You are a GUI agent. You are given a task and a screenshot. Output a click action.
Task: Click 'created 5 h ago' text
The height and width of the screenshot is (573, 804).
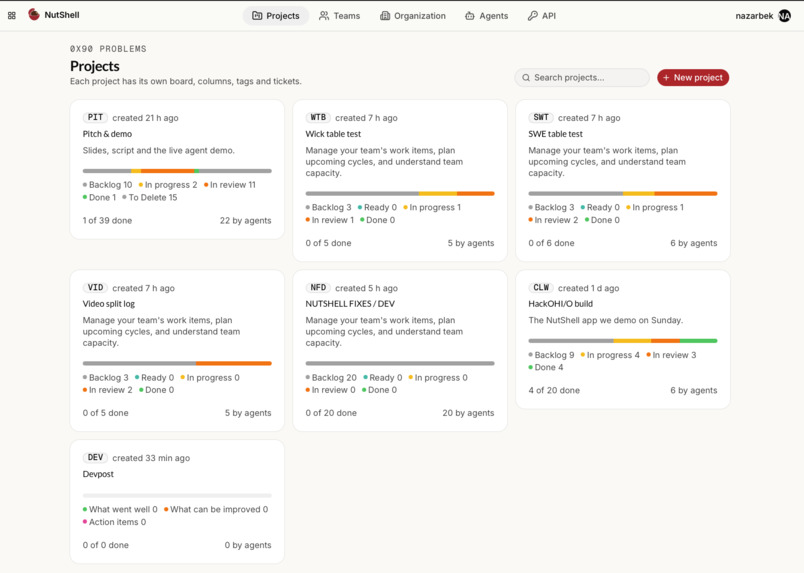366,288
